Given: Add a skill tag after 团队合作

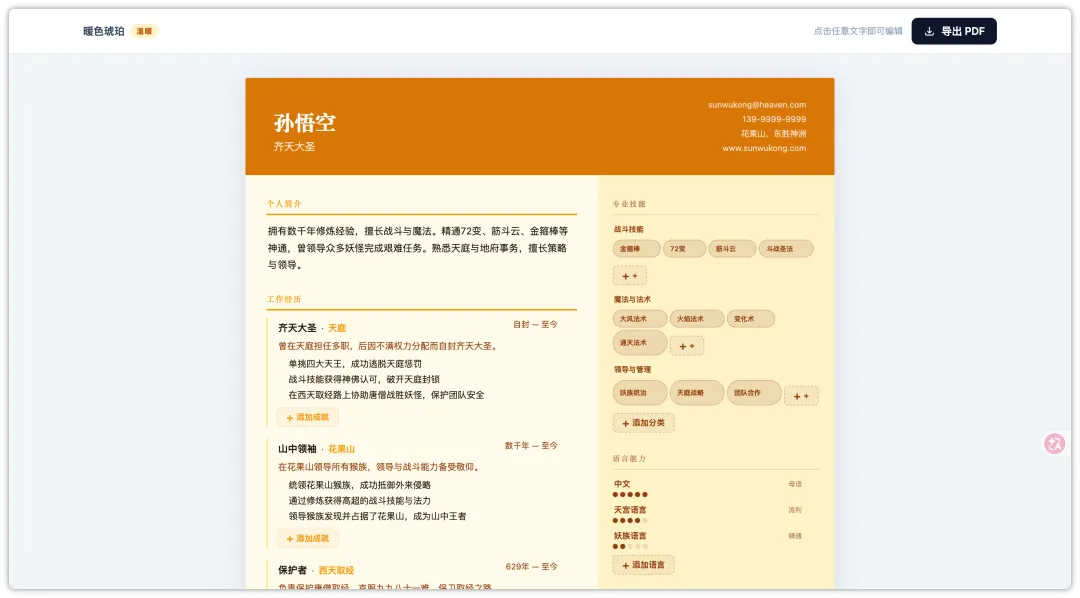Looking at the screenshot, I should tap(801, 396).
